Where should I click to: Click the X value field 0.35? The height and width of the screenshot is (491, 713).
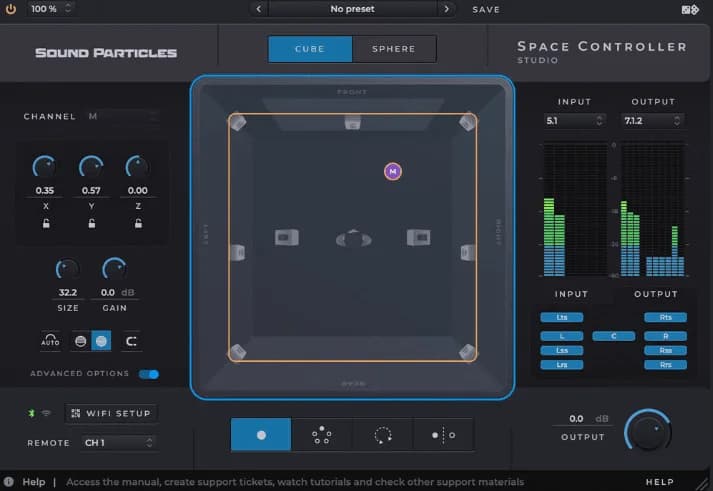click(x=45, y=190)
